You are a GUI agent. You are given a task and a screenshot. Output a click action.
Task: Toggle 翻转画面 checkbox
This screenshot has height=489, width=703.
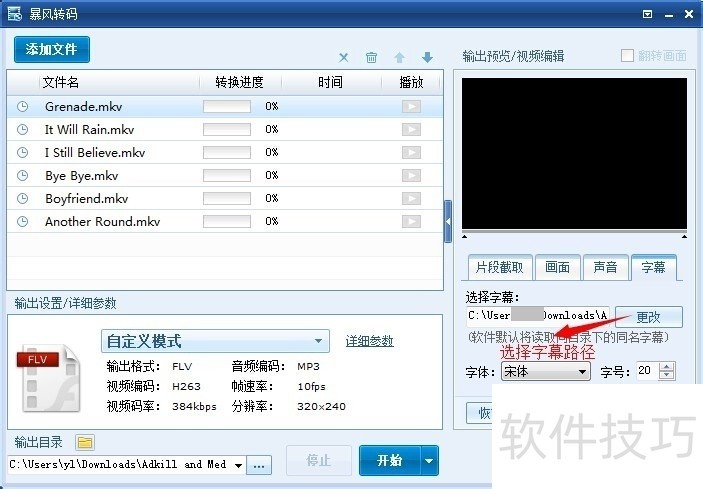coord(627,56)
